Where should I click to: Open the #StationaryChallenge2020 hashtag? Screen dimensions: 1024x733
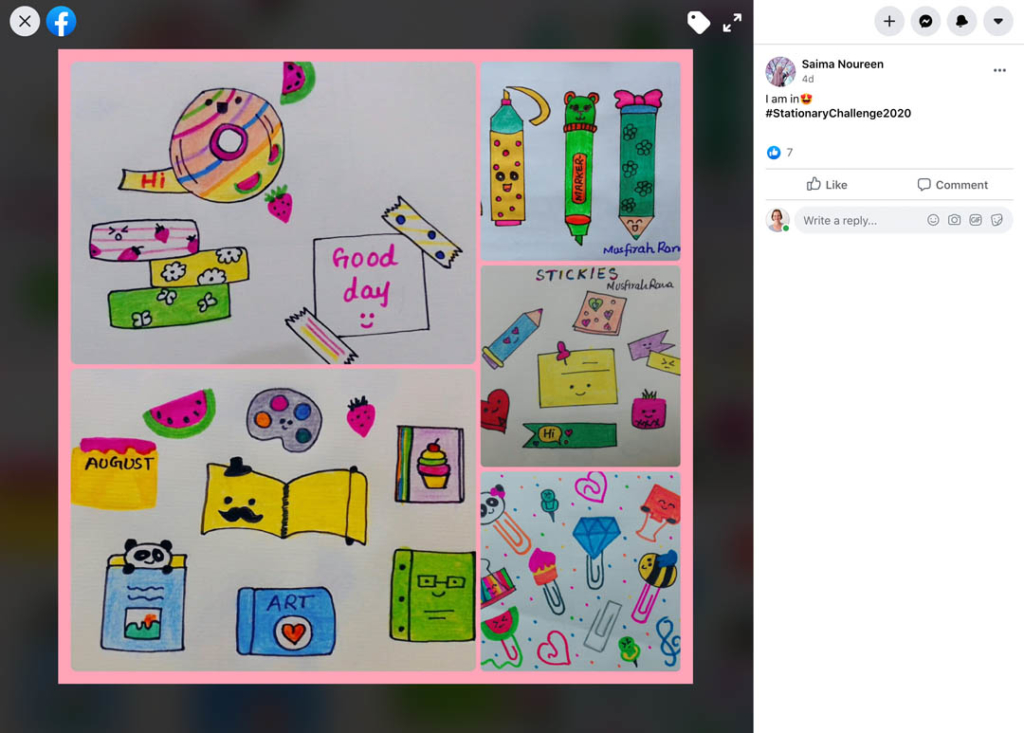click(838, 113)
